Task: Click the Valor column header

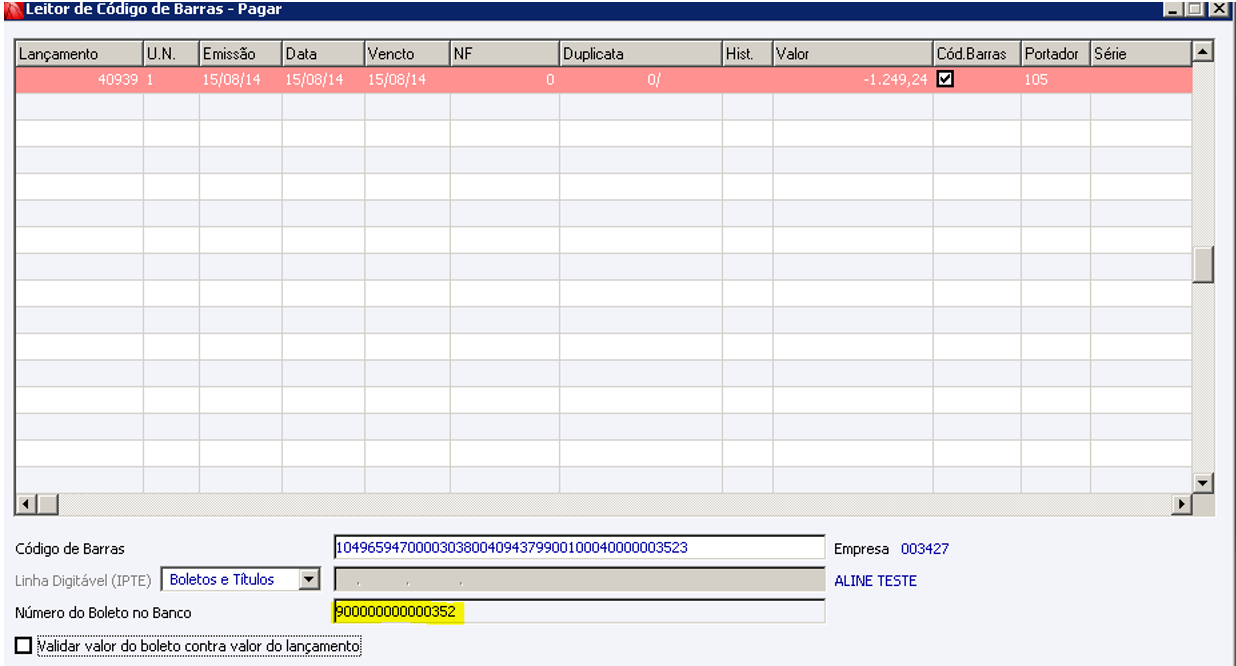Action: click(x=853, y=54)
